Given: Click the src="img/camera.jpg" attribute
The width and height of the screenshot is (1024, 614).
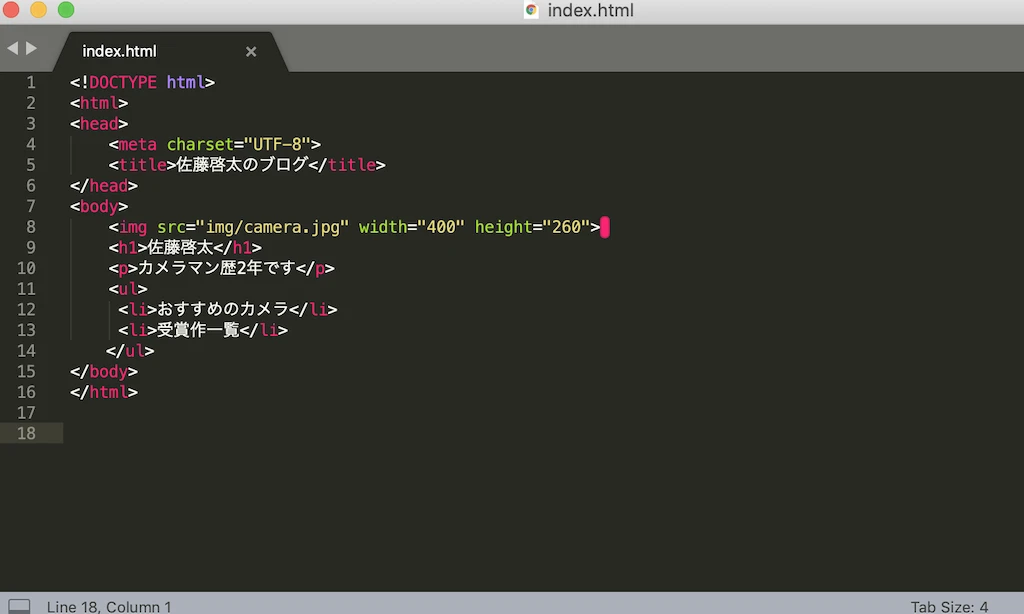Looking at the screenshot, I should 253,227.
